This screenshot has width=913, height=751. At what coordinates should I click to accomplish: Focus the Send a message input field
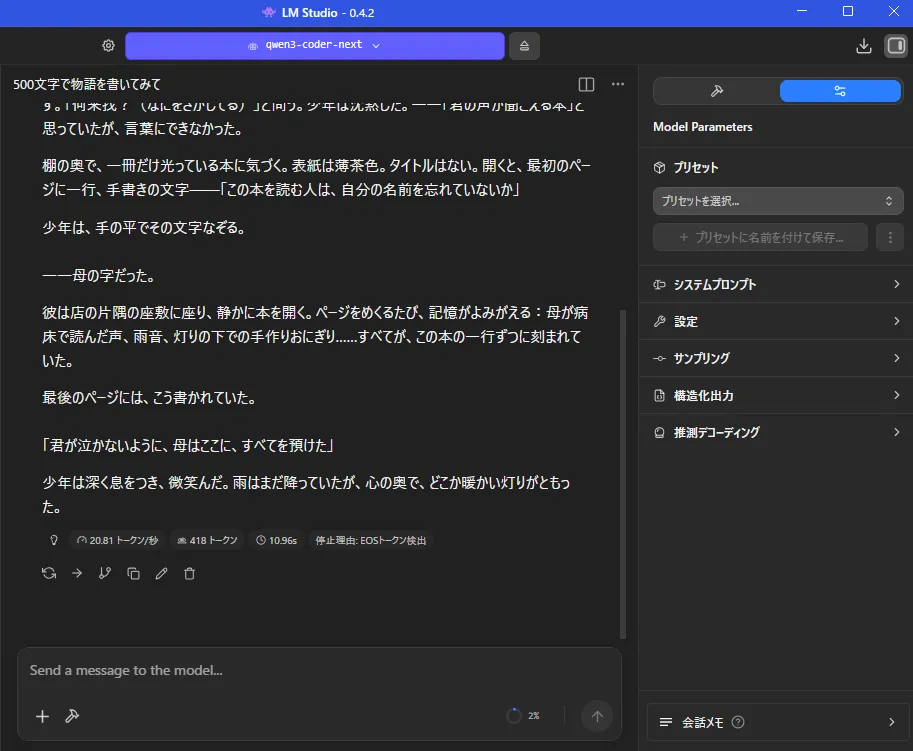click(x=300, y=670)
